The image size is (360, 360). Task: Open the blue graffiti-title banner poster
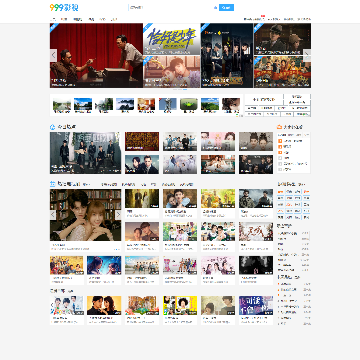coord(172,39)
